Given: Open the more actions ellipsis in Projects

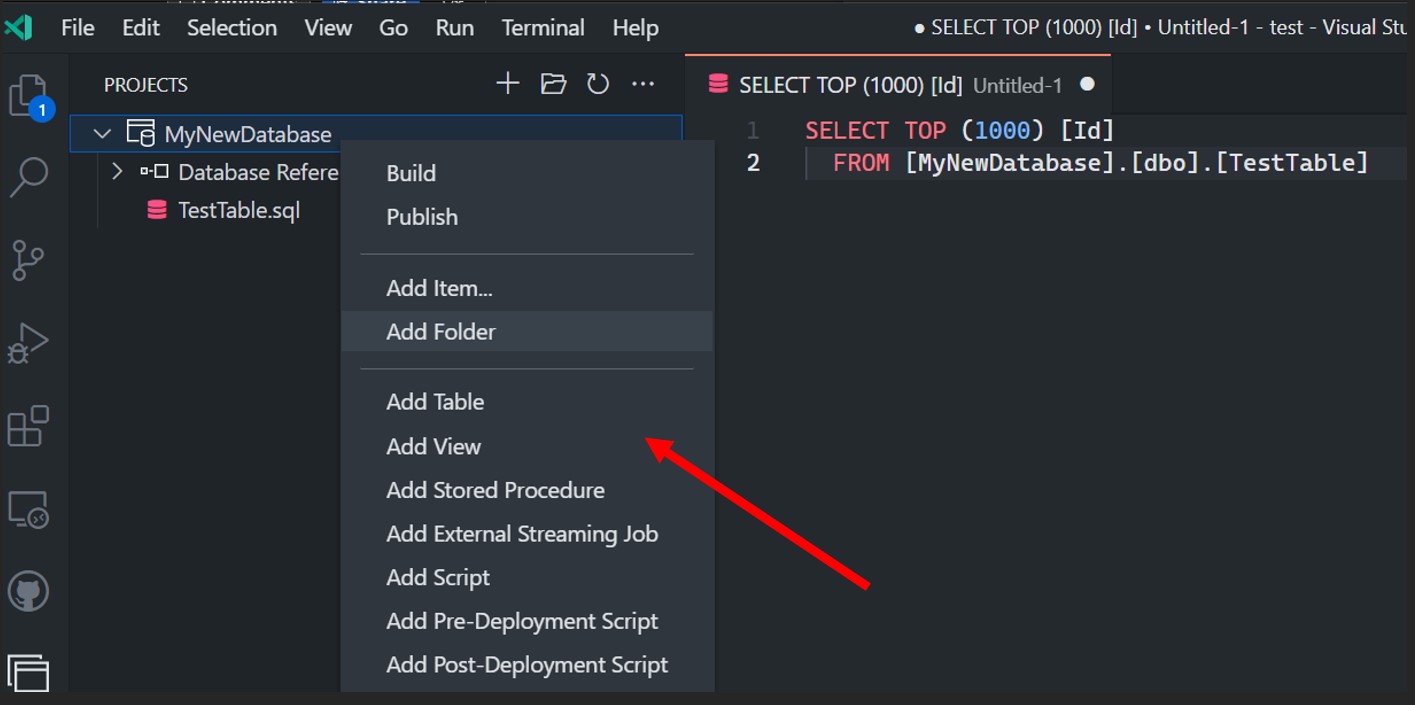Looking at the screenshot, I should pos(643,84).
